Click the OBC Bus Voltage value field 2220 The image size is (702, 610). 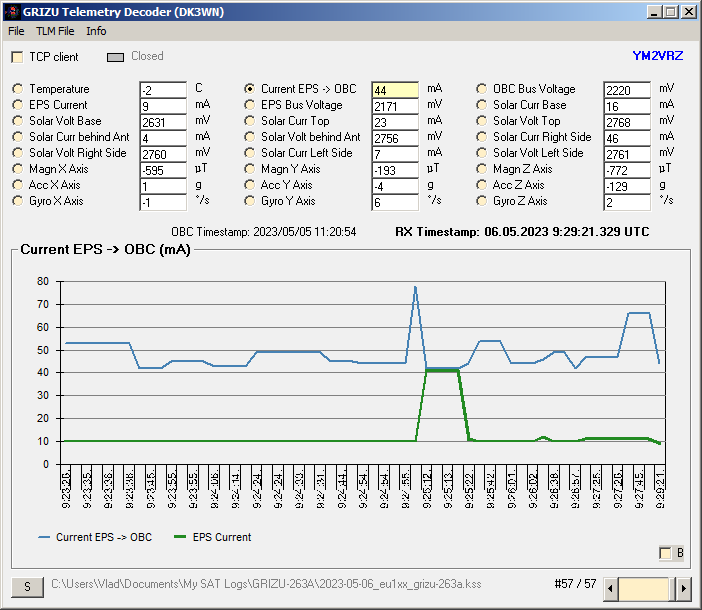627,90
